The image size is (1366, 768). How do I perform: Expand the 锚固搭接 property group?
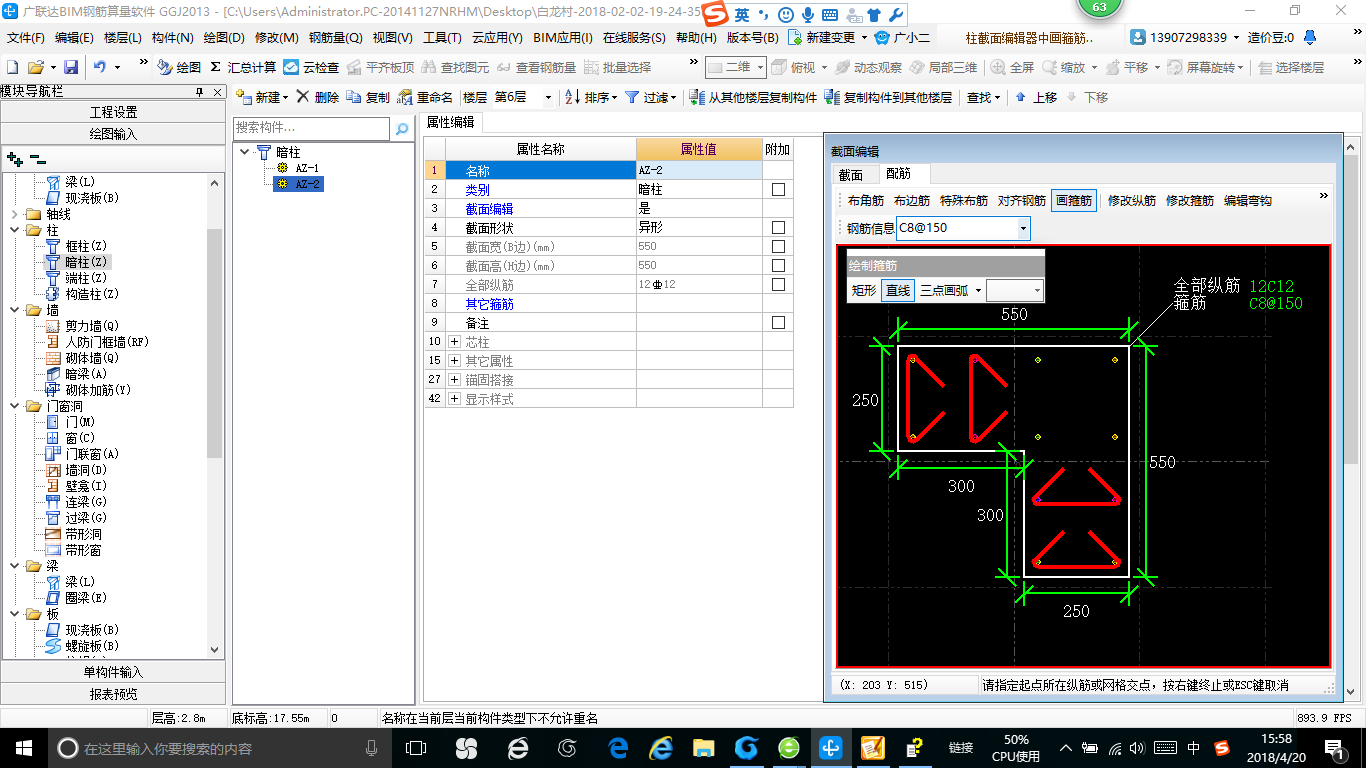click(455, 380)
